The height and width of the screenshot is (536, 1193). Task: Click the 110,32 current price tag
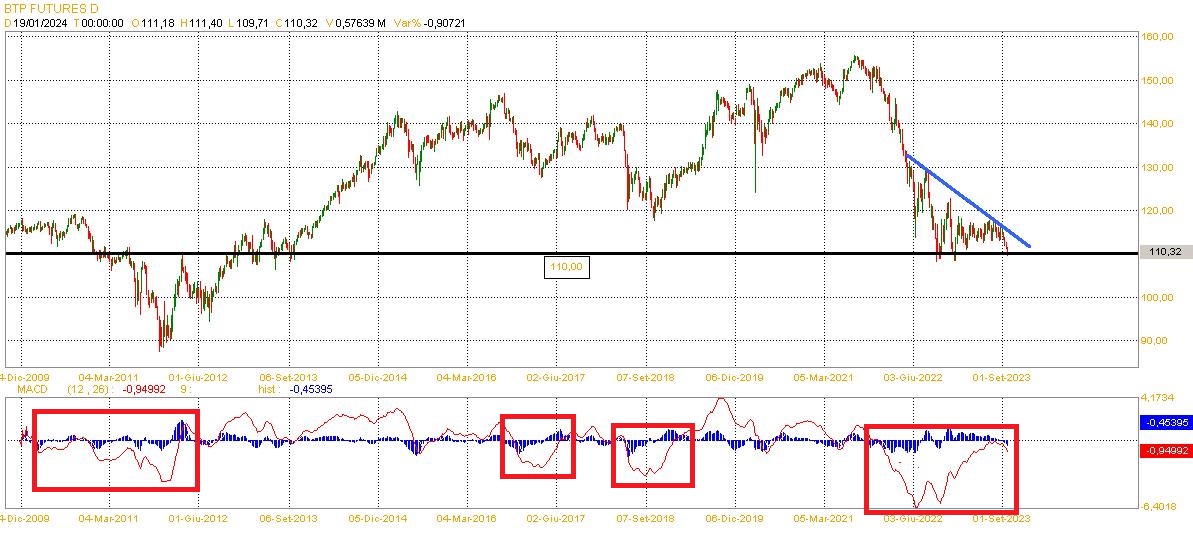pos(1164,253)
